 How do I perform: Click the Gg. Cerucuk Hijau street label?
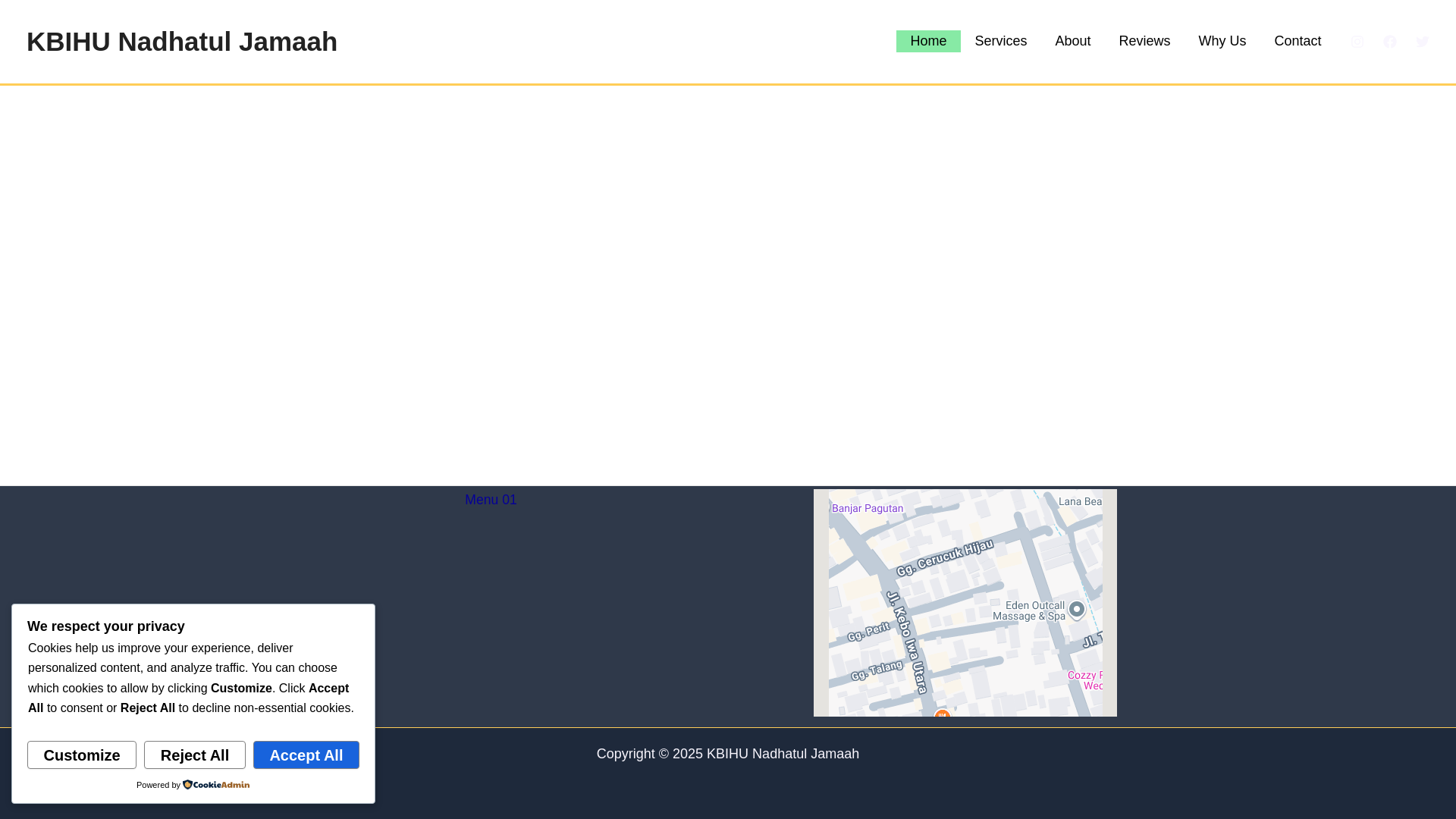945,558
